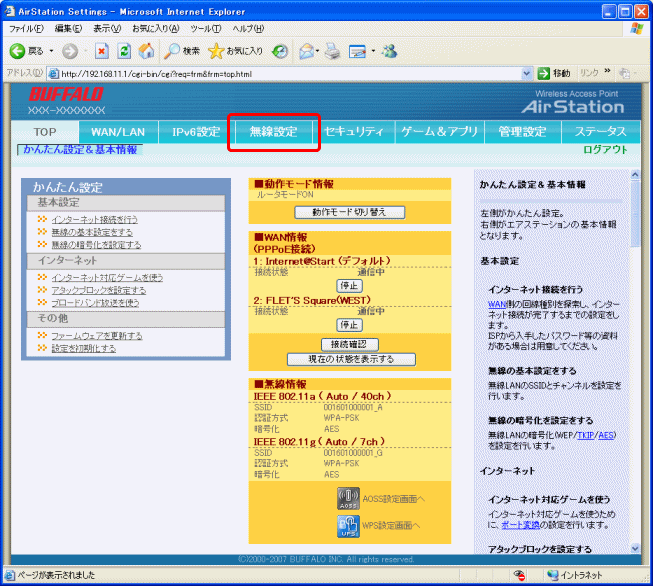Image resolution: width=653 pixels, height=586 pixels.
Task: Open インターネット対応ゲームを使う link
Action: [107, 277]
